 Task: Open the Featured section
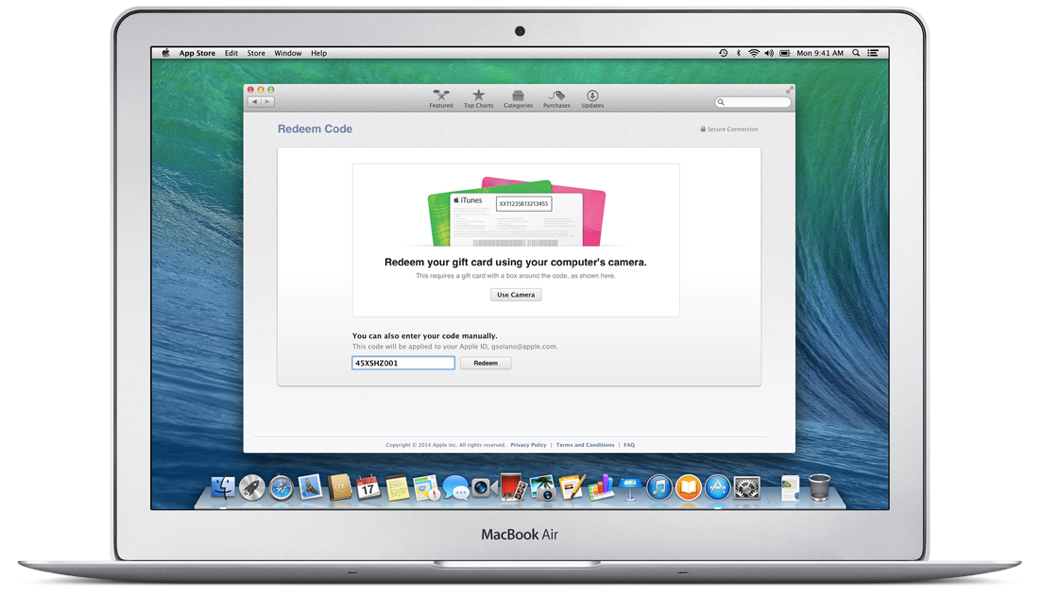click(x=441, y=98)
